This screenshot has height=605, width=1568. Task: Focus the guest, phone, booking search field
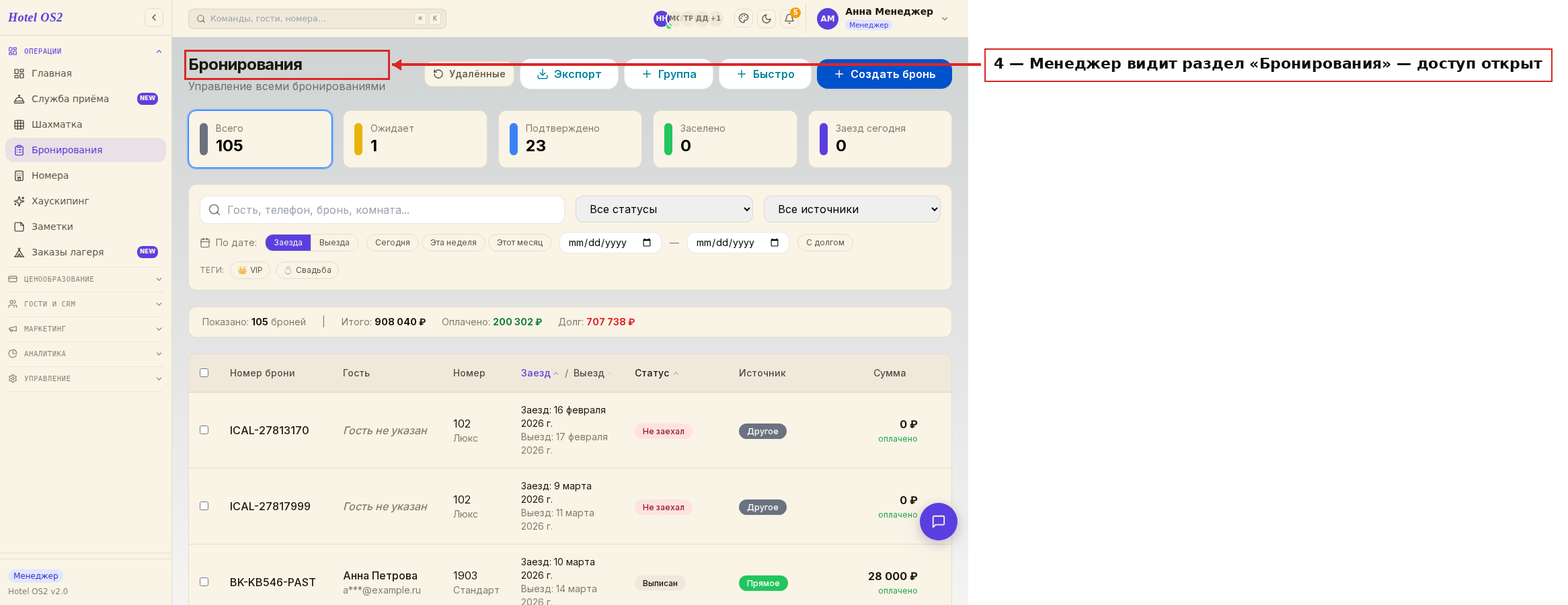point(382,210)
